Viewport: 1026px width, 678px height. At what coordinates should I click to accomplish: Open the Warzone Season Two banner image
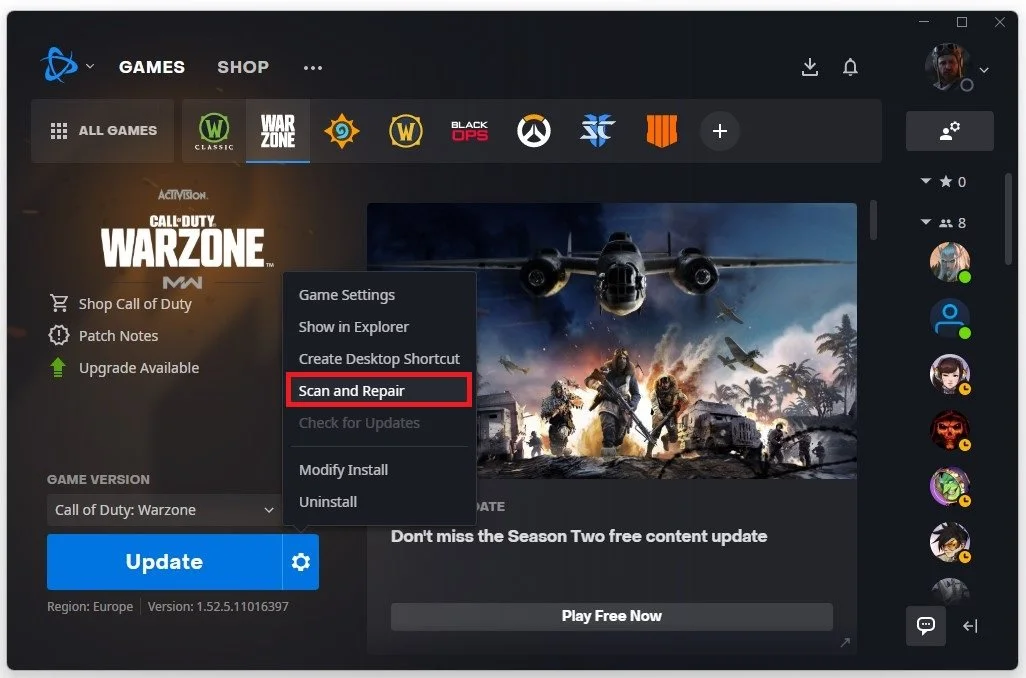click(612, 341)
